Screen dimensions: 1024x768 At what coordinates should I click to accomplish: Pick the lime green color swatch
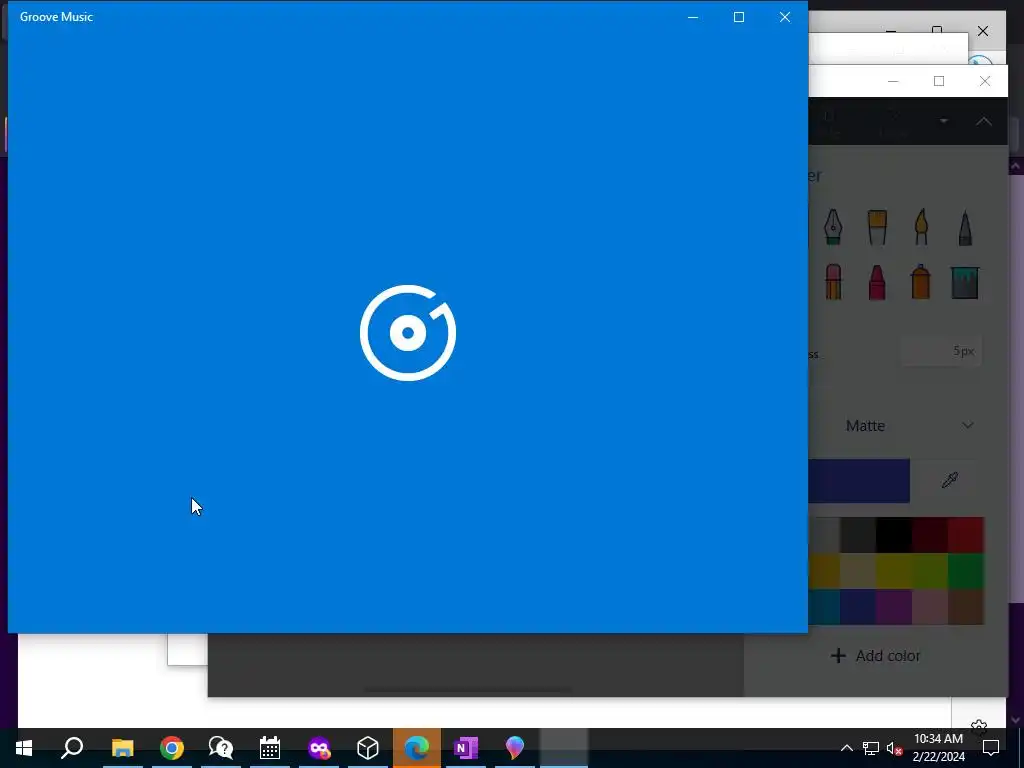[x=930, y=571]
